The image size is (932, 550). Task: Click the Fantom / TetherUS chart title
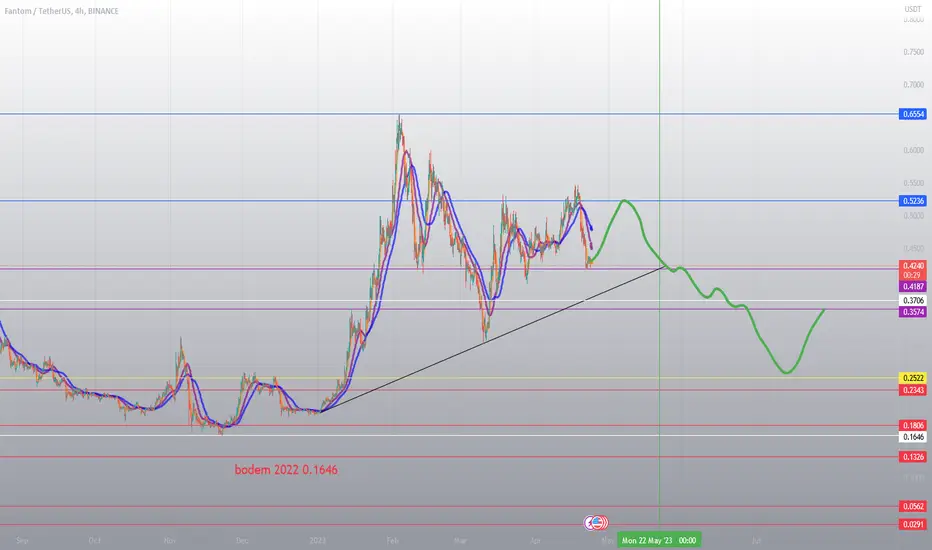pyautogui.click(x=61, y=11)
